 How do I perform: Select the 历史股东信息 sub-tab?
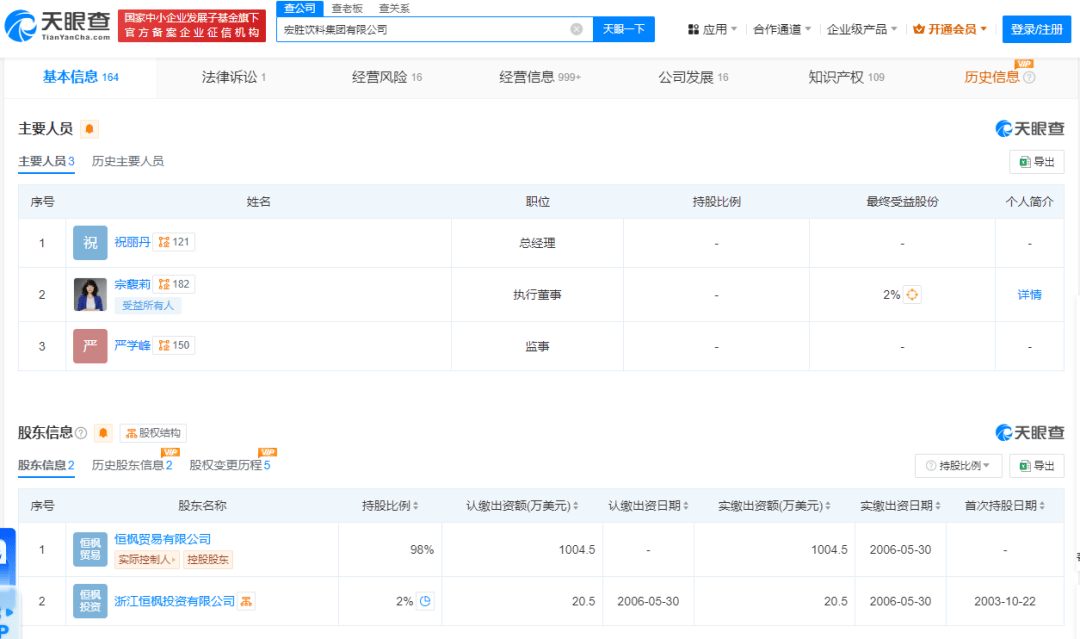click(x=132, y=465)
